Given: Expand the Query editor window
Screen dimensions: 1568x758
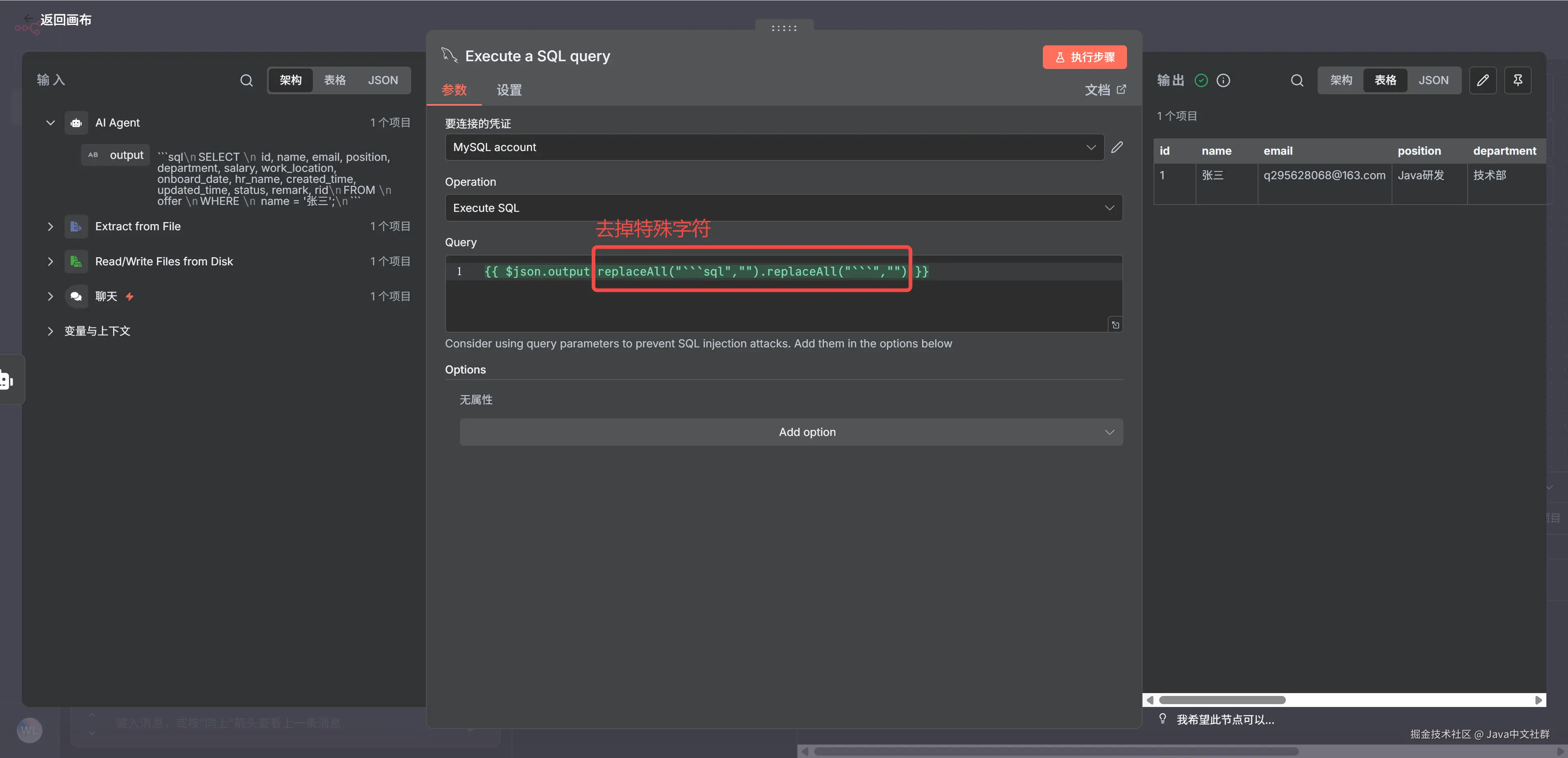Looking at the screenshot, I should [x=1115, y=325].
